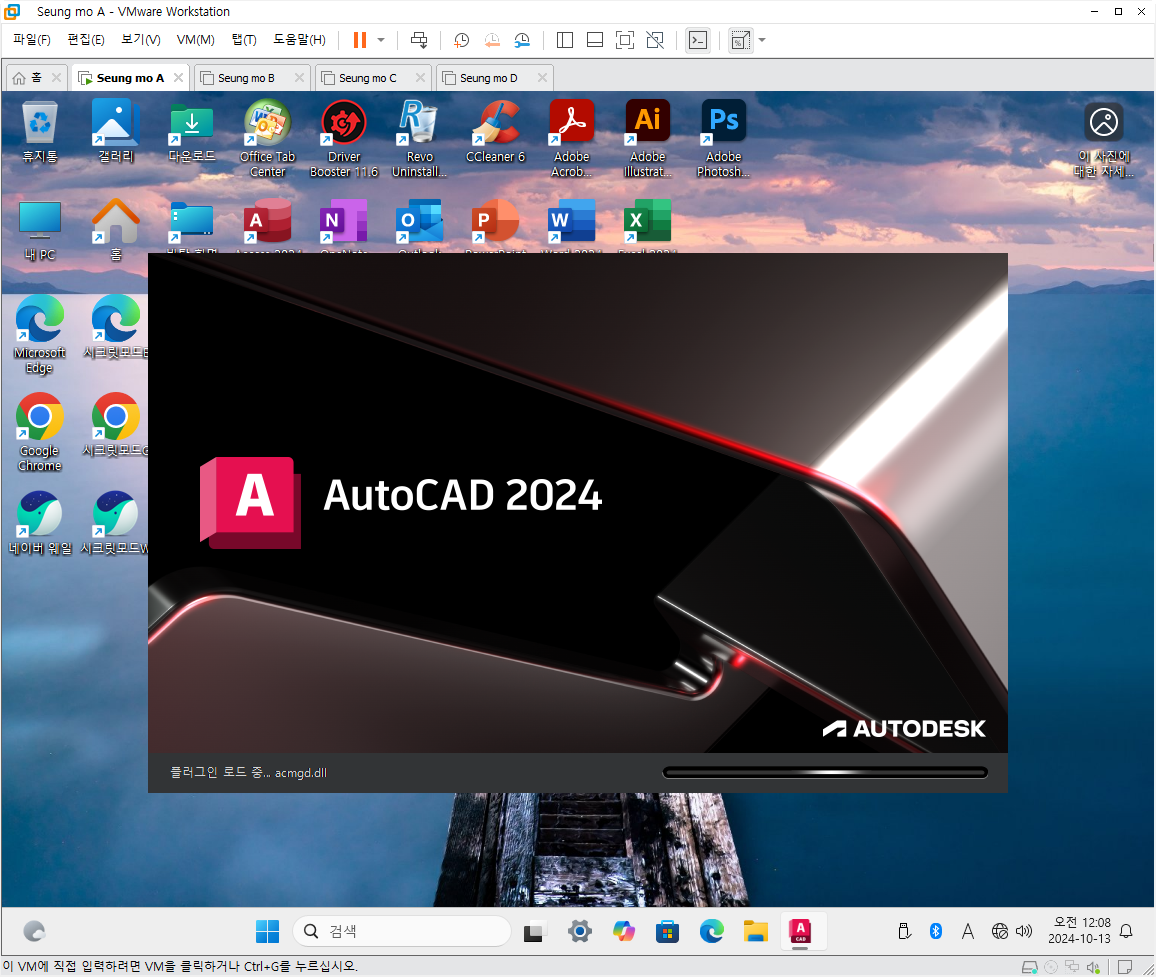
Task: Click the AutoCAD taskbar button
Action: click(801, 931)
